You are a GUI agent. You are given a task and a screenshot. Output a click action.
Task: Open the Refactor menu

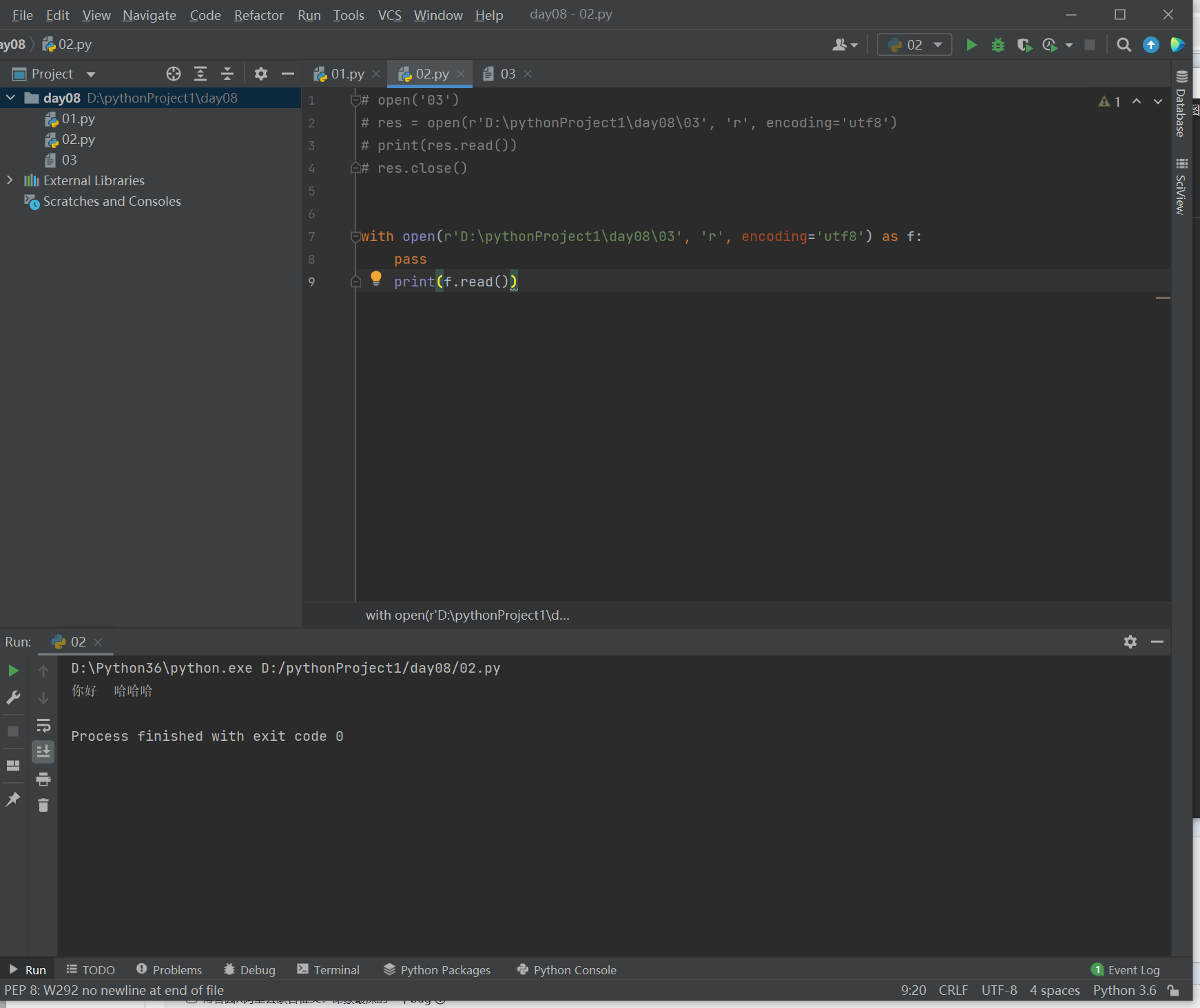tap(258, 15)
